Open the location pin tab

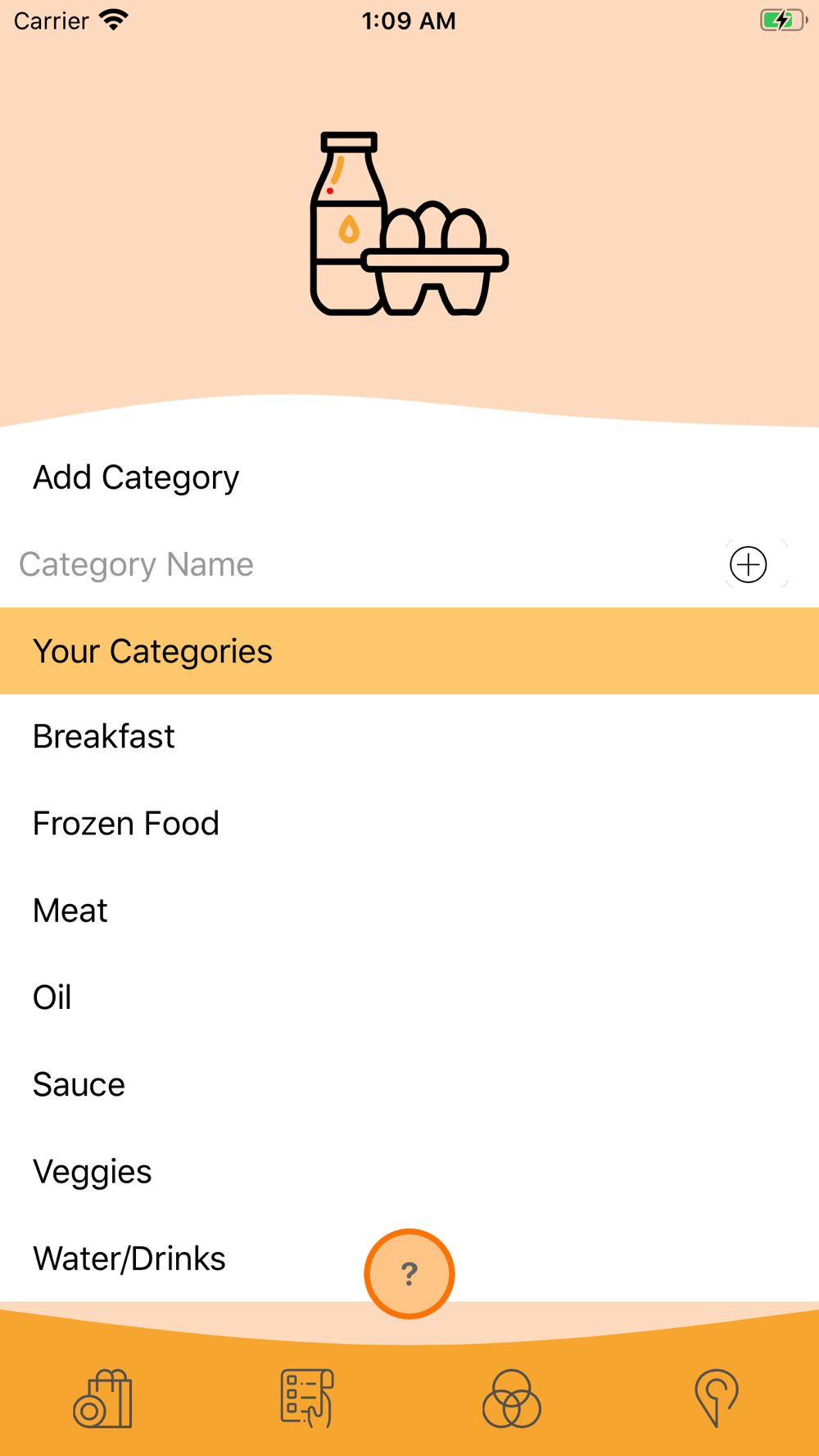(717, 1399)
